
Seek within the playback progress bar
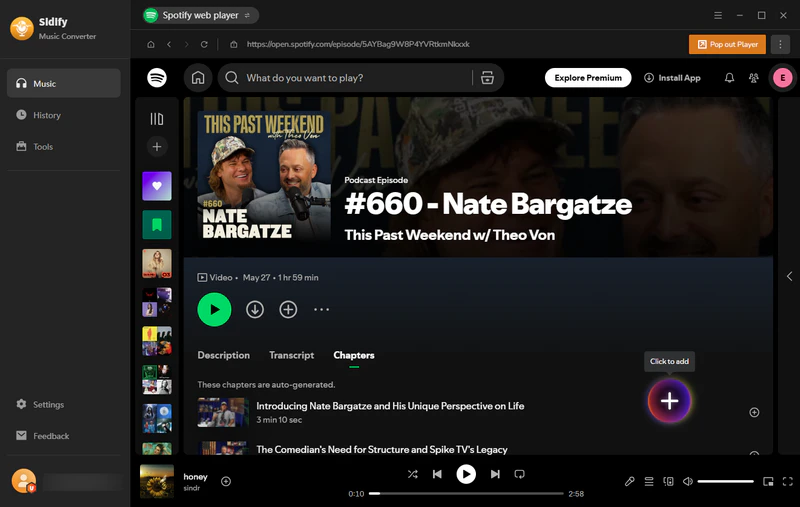[x=466, y=493]
